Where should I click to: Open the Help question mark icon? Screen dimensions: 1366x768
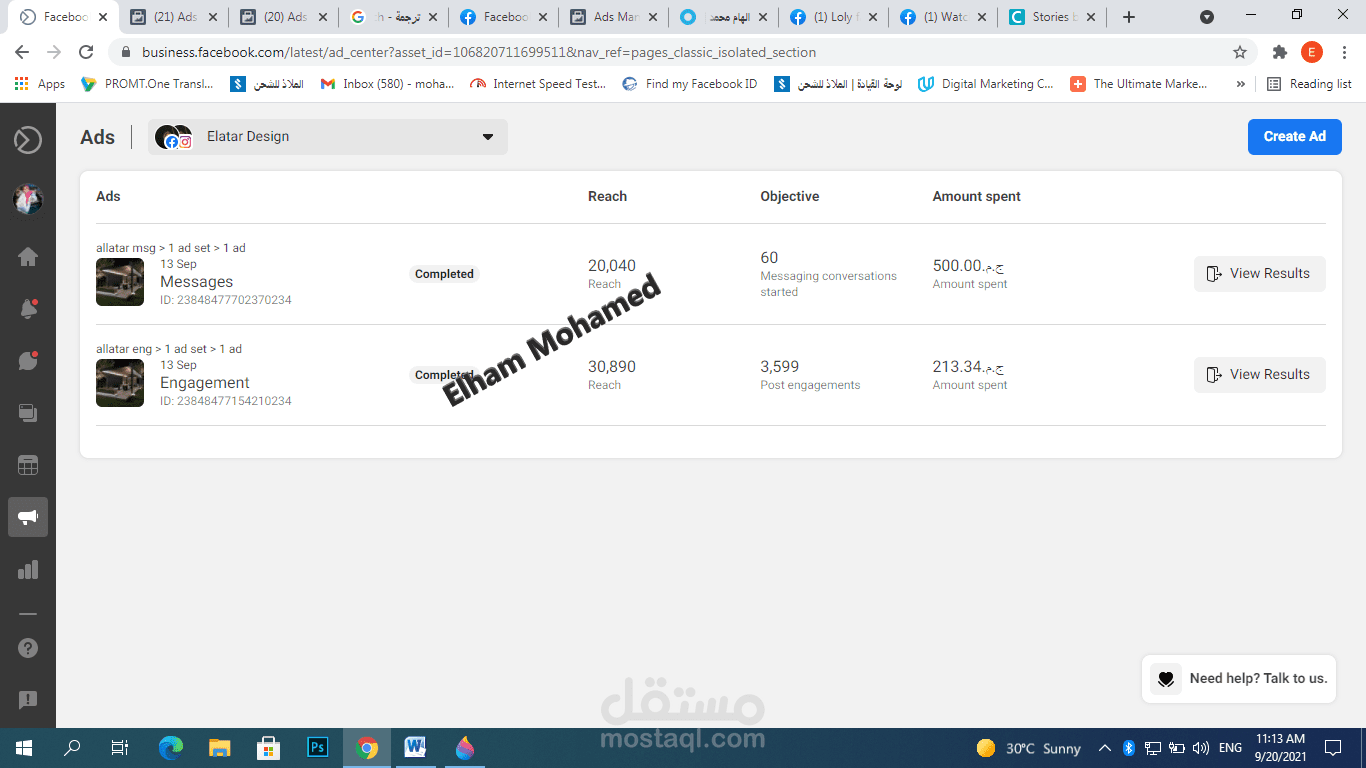pyautogui.click(x=28, y=648)
